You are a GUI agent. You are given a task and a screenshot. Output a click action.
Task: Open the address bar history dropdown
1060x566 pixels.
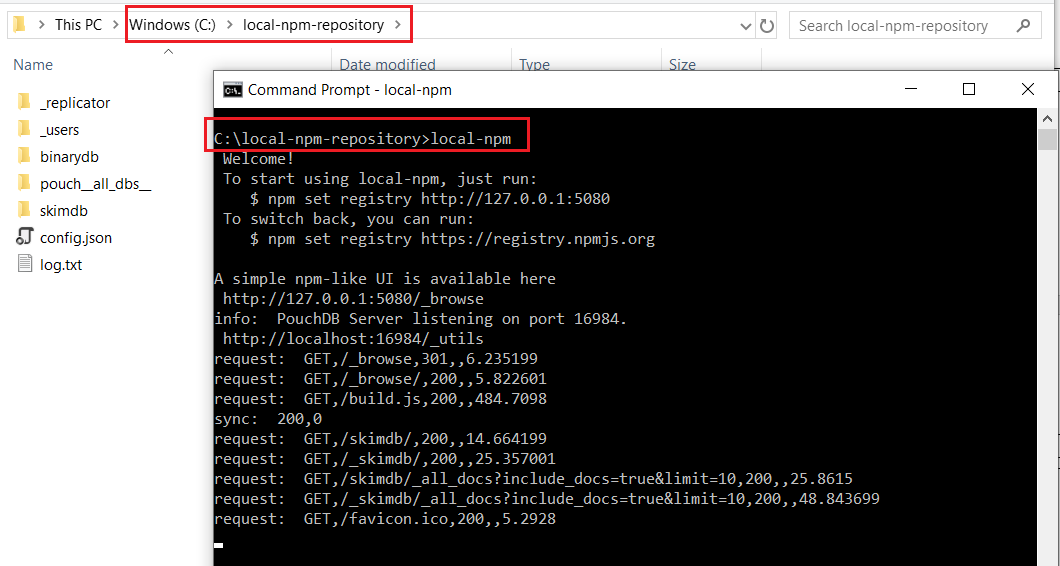pos(744,26)
